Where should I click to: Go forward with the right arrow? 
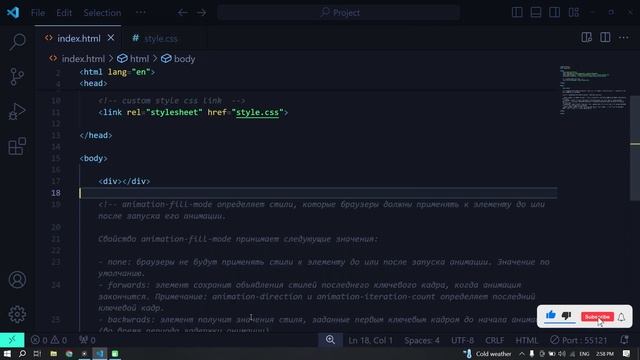(x=202, y=13)
